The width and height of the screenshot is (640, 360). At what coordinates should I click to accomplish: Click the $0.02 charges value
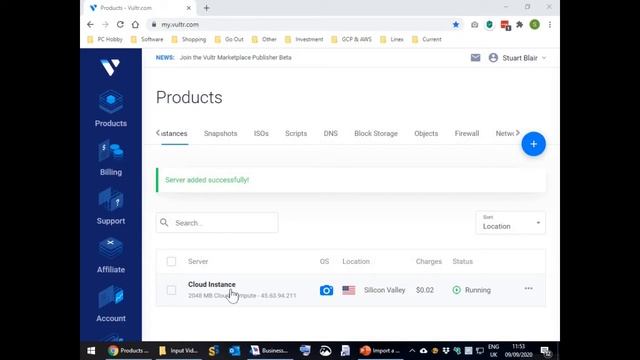pos(424,290)
